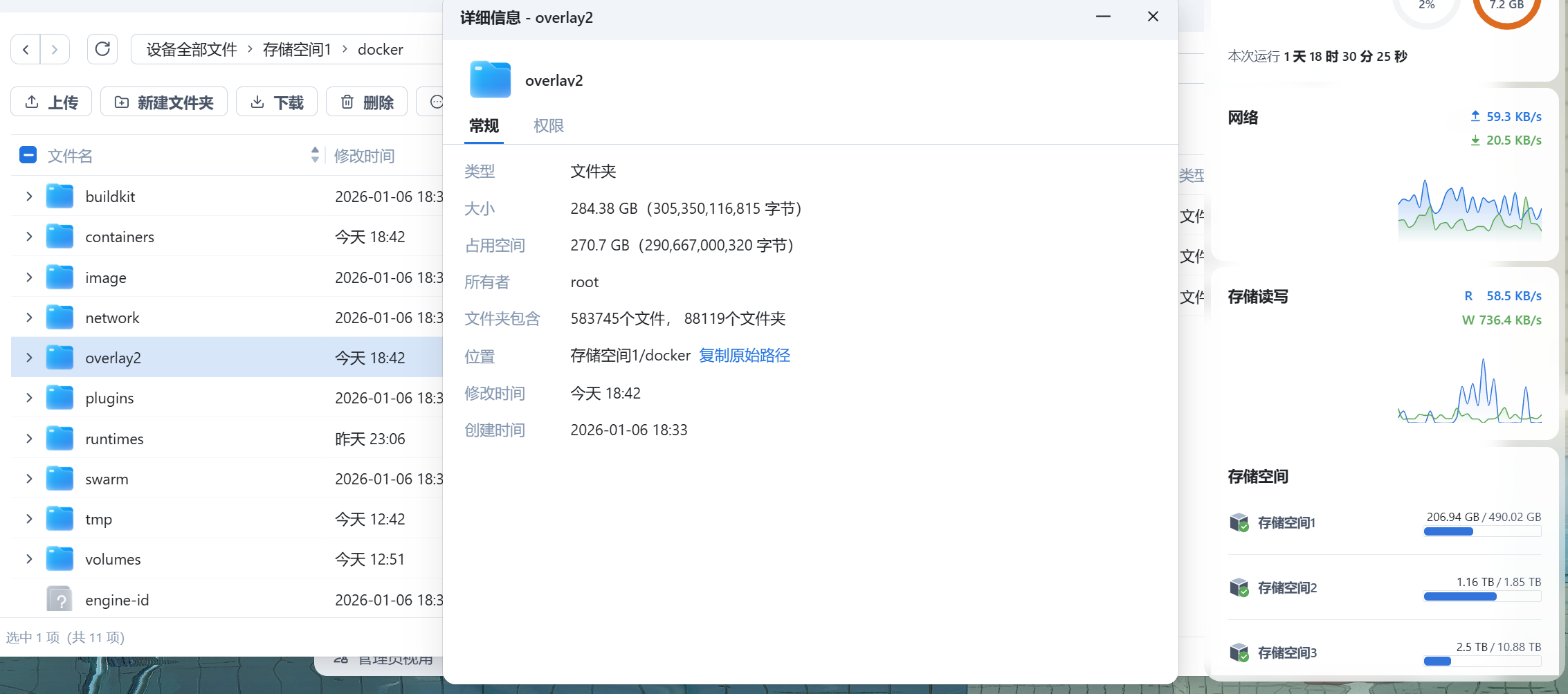Viewport: 1568px width, 694px height.
Task: Click the overlay2 folder icon in the dialog
Action: 489,80
